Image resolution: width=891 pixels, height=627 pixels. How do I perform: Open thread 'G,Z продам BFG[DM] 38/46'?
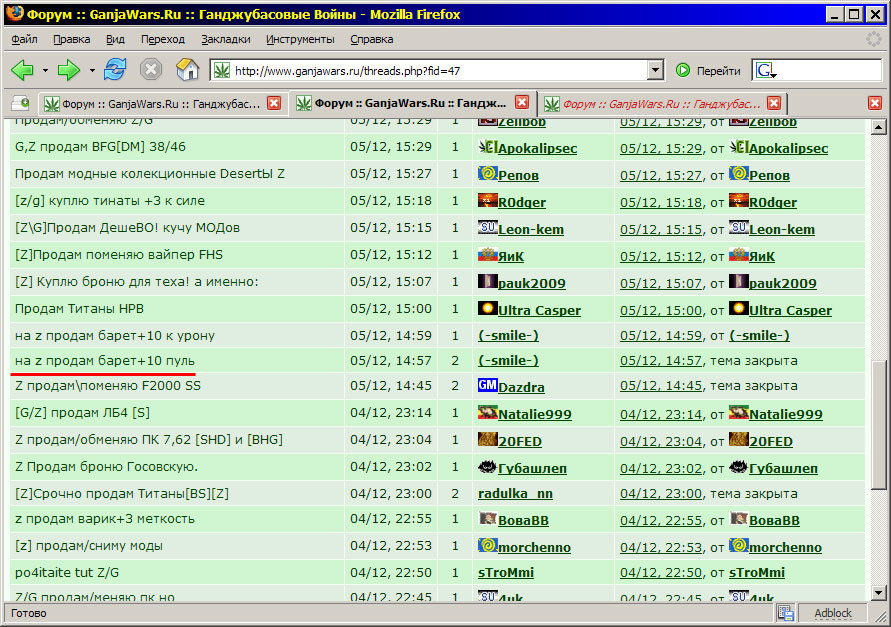[x=100, y=147]
